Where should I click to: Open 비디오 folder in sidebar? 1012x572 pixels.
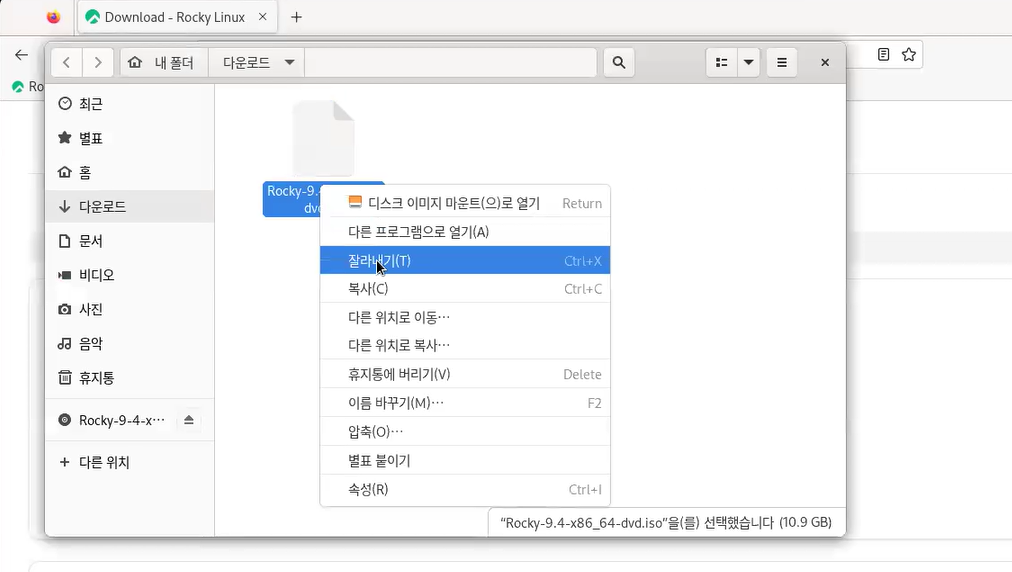(x=129, y=275)
